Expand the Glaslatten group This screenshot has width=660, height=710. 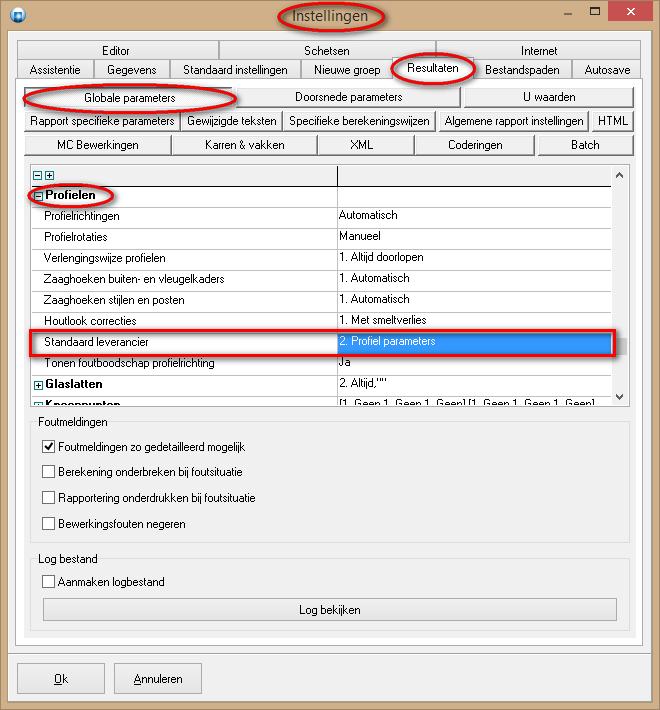[38, 385]
